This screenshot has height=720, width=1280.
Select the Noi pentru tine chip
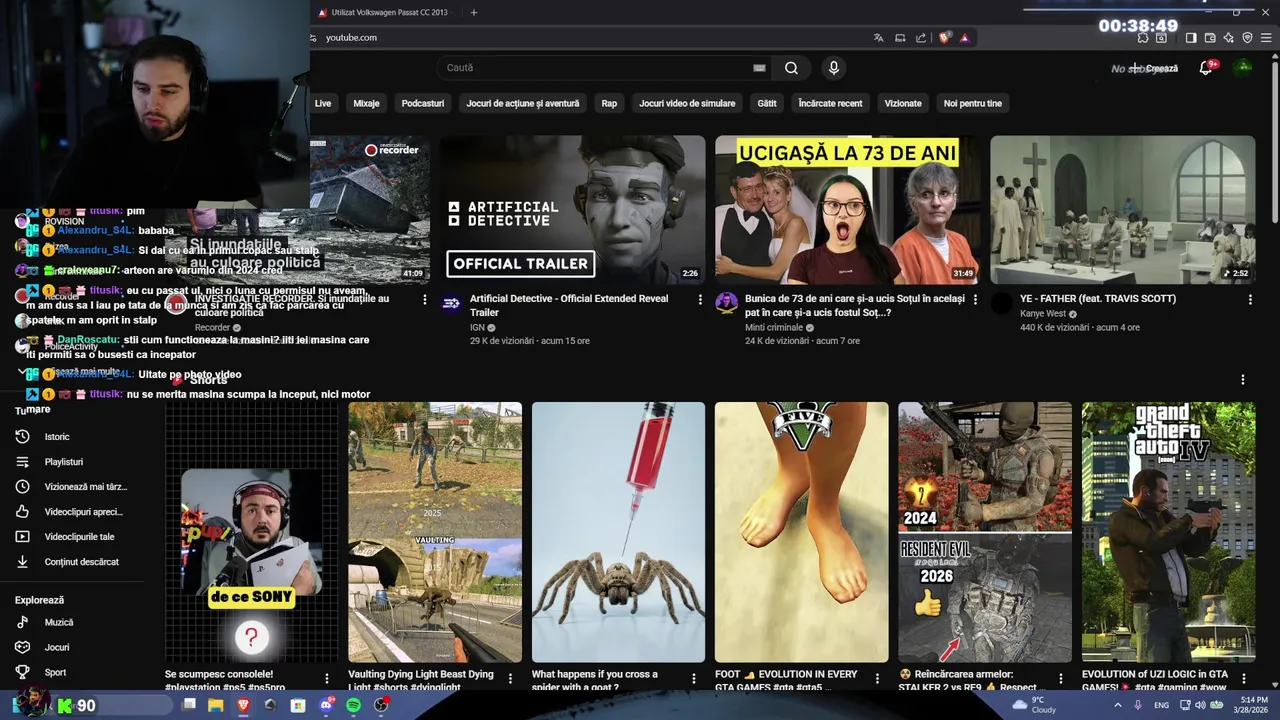(973, 103)
